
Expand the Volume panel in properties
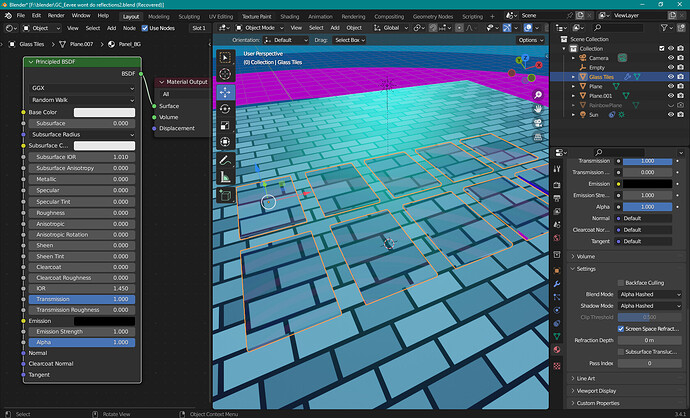point(586,257)
